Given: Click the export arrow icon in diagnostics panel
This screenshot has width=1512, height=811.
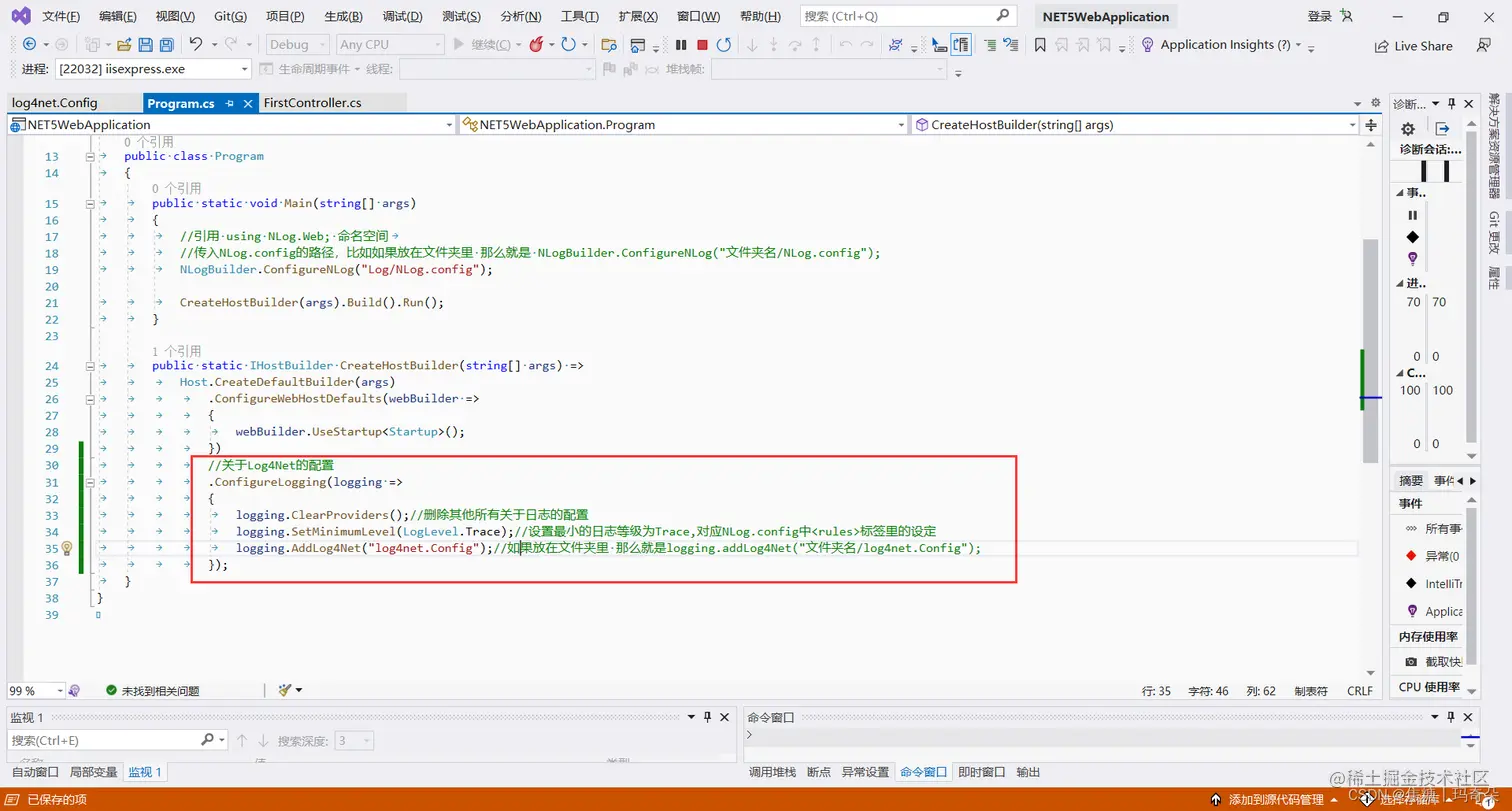Looking at the screenshot, I should (x=1442, y=129).
